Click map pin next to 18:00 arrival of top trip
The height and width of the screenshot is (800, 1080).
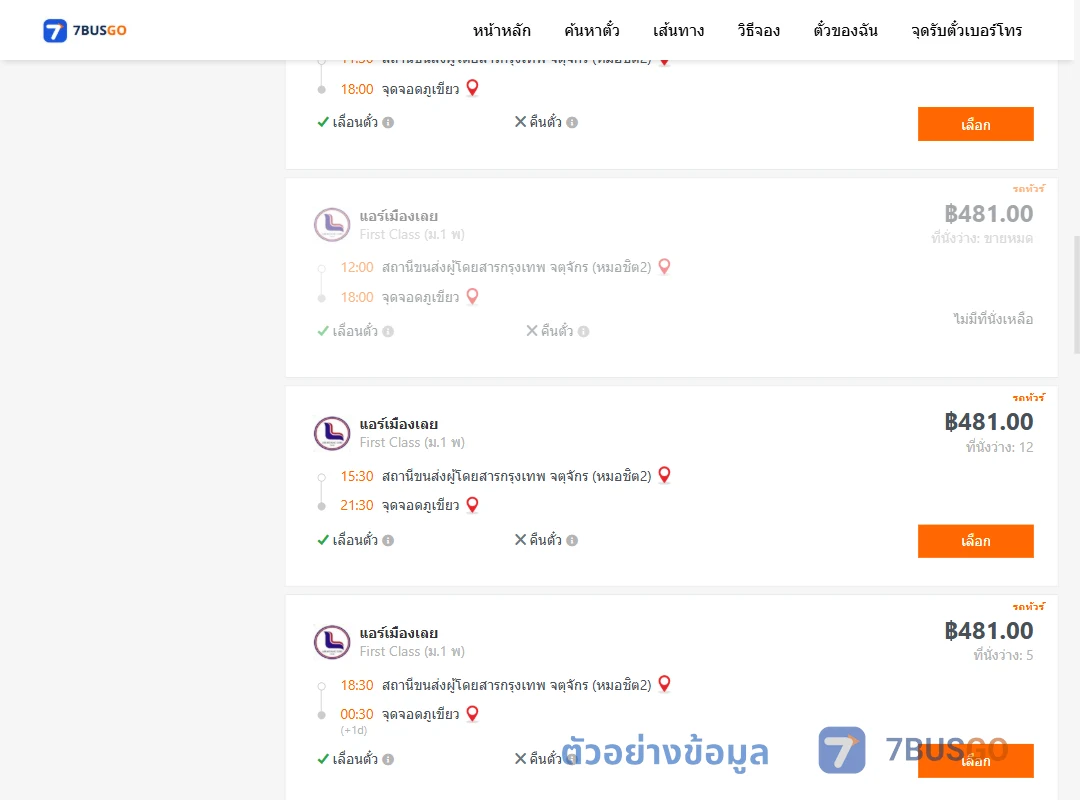[x=472, y=88]
